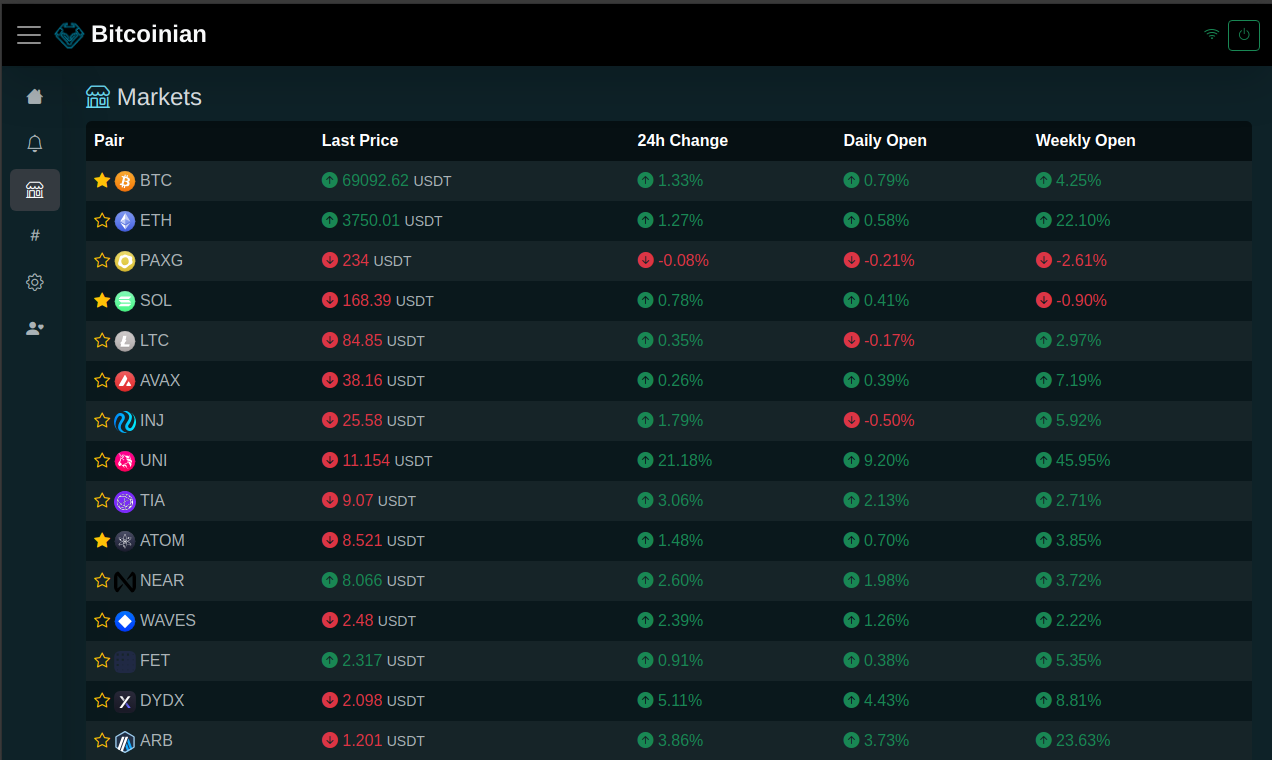The height and width of the screenshot is (760, 1272).
Task: Sort by Last Price column header
Action: point(360,141)
